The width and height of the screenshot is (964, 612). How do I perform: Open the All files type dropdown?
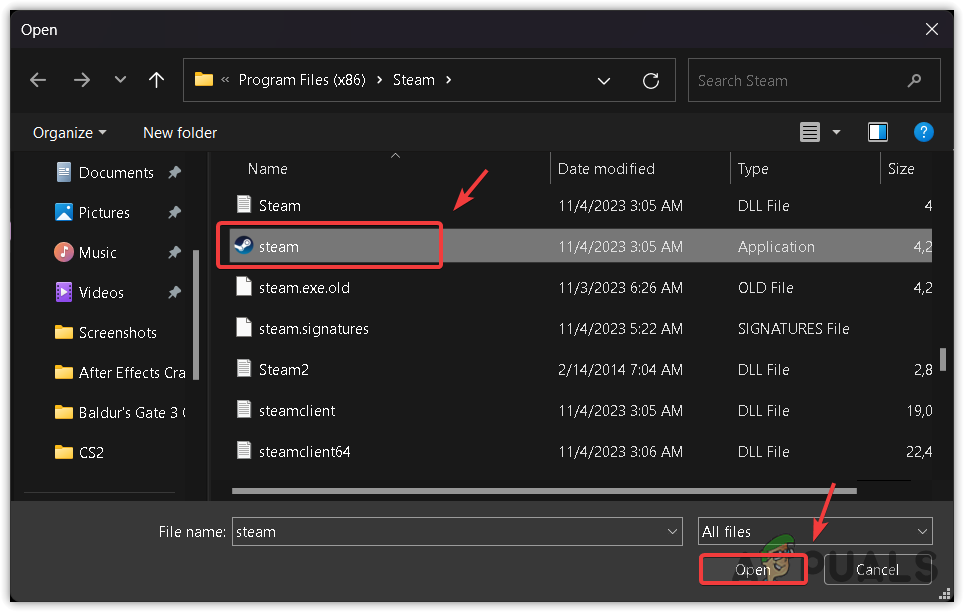814,532
